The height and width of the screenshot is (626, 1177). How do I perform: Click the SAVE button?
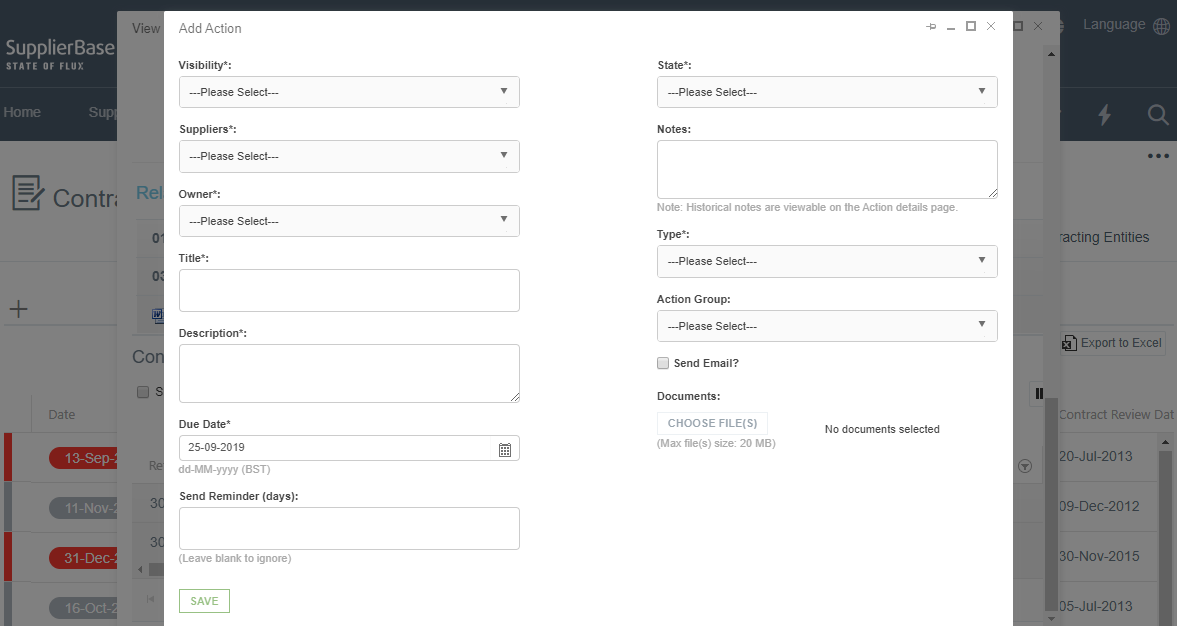coord(204,600)
